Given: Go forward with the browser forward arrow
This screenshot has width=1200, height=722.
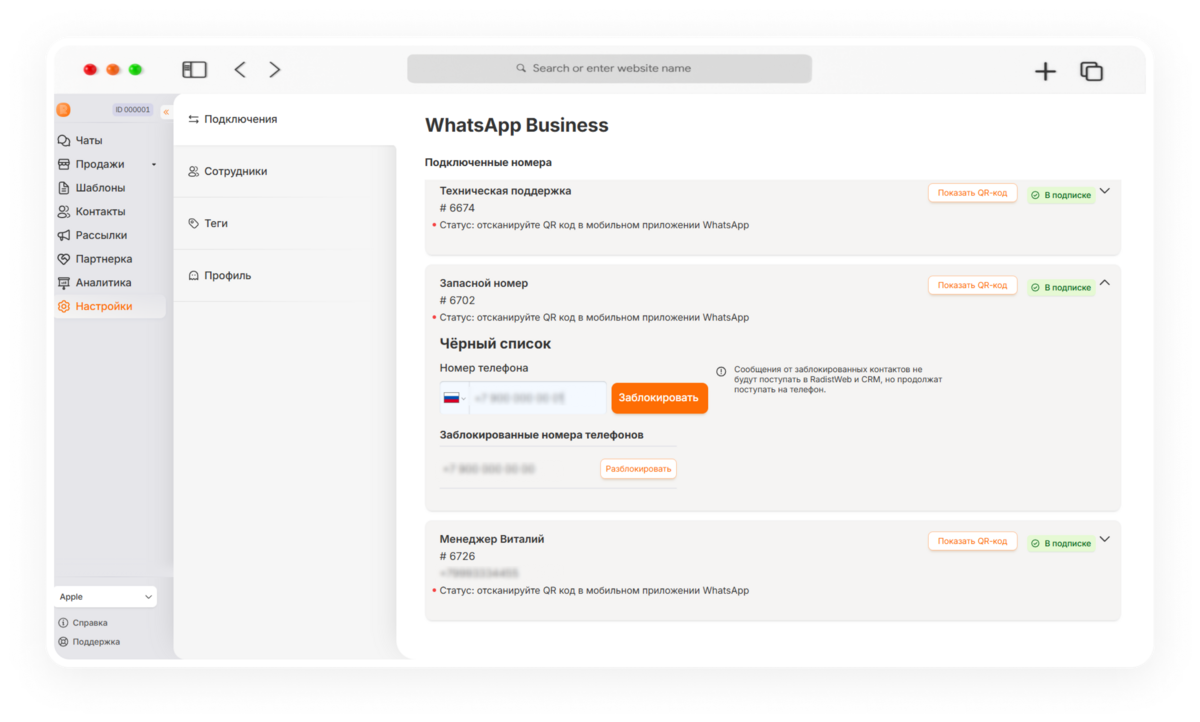Looking at the screenshot, I should click(x=275, y=70).
